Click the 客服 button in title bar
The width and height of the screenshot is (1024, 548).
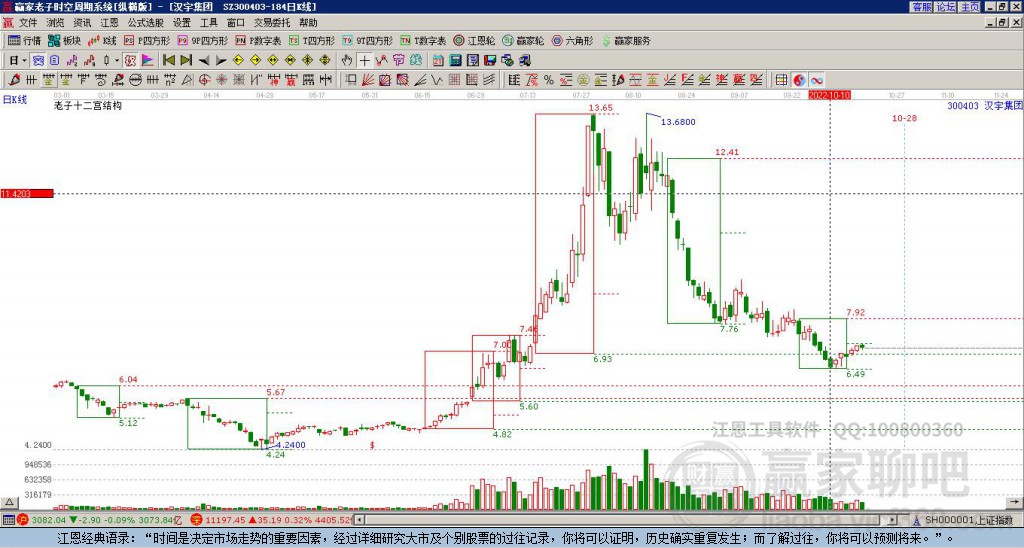[x=921, y=7]
